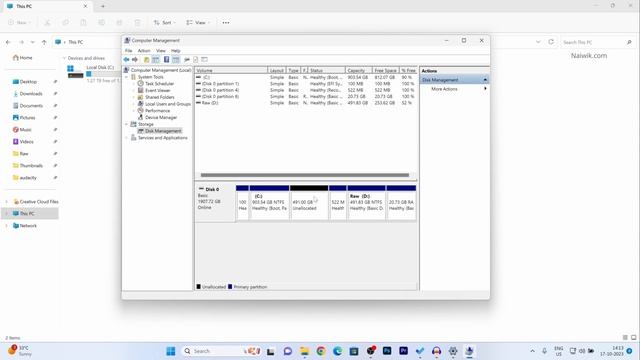Screen dimensions: 640x360
Task: Click the Refresh button in File Explorer
Action: (x=551, y=42)
